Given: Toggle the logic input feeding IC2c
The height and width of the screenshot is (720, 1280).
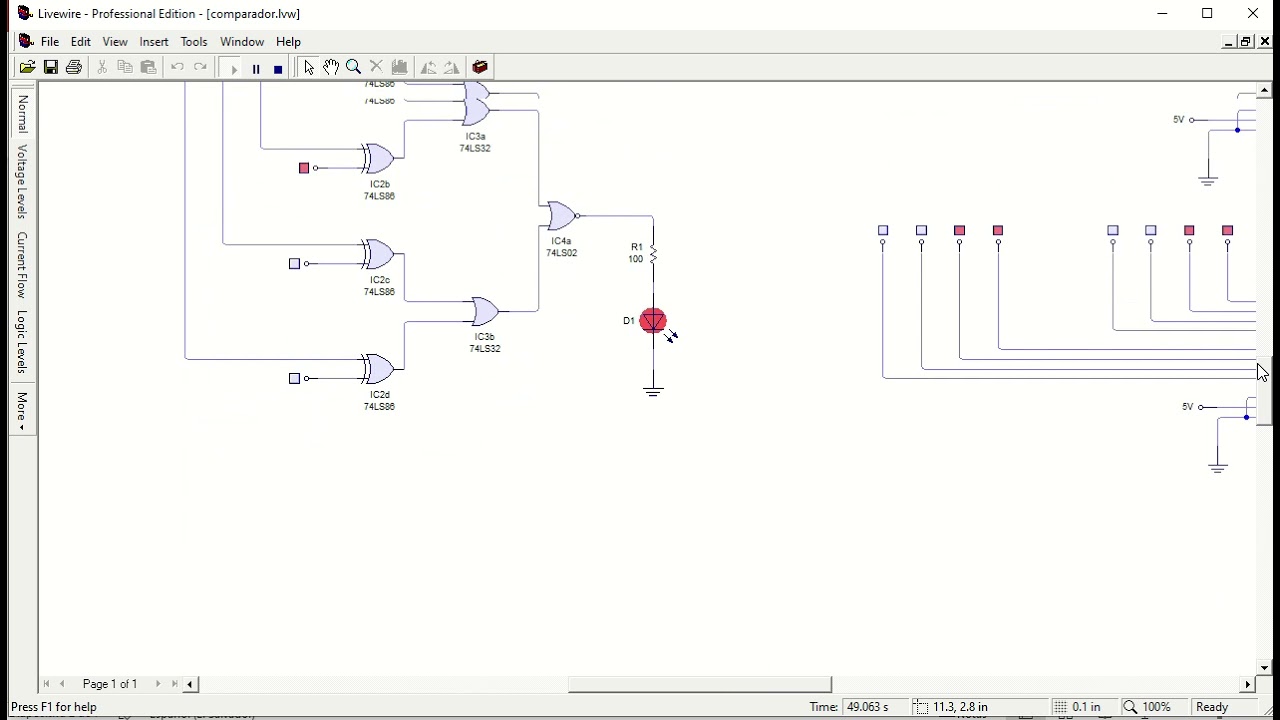Looking at the screenshot, I should [294, 264].
